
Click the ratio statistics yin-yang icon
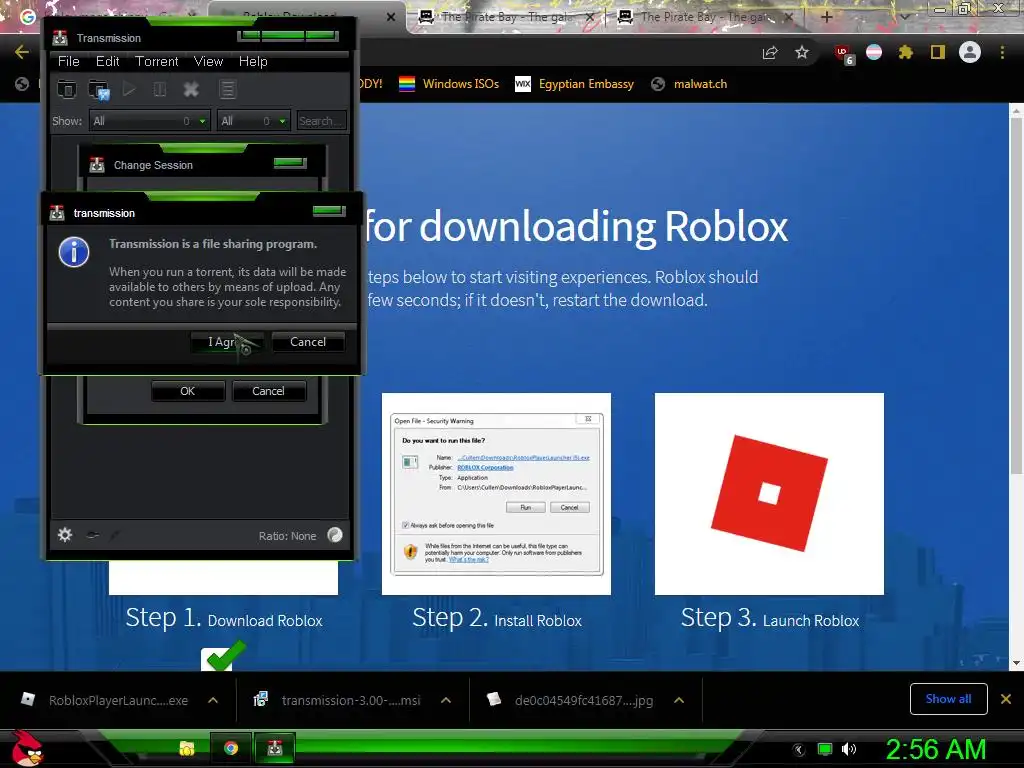click(x=335, y=535)
